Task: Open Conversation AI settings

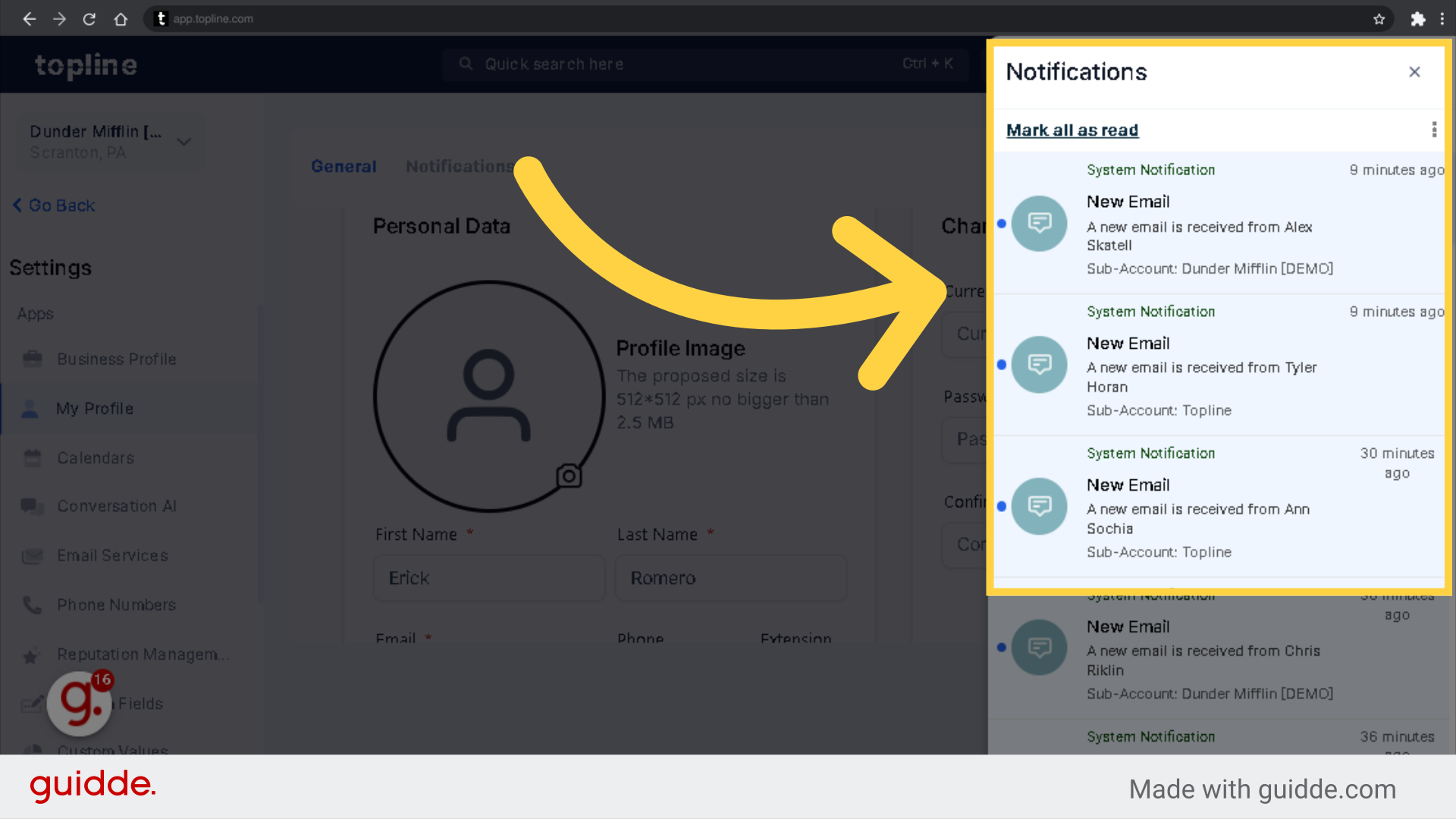Action: [x=117, y=507]
